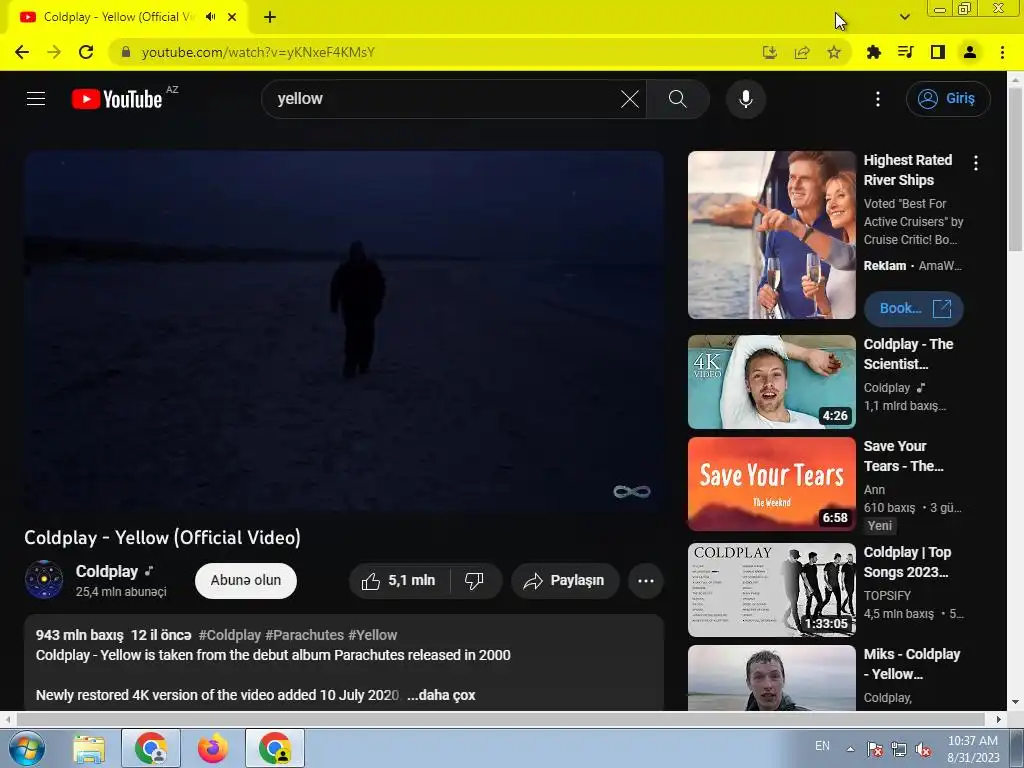The height and width of the screenshot is (768, 1024).
Task: Bookmark this page with star icon
Action: [x=834, y=52]
